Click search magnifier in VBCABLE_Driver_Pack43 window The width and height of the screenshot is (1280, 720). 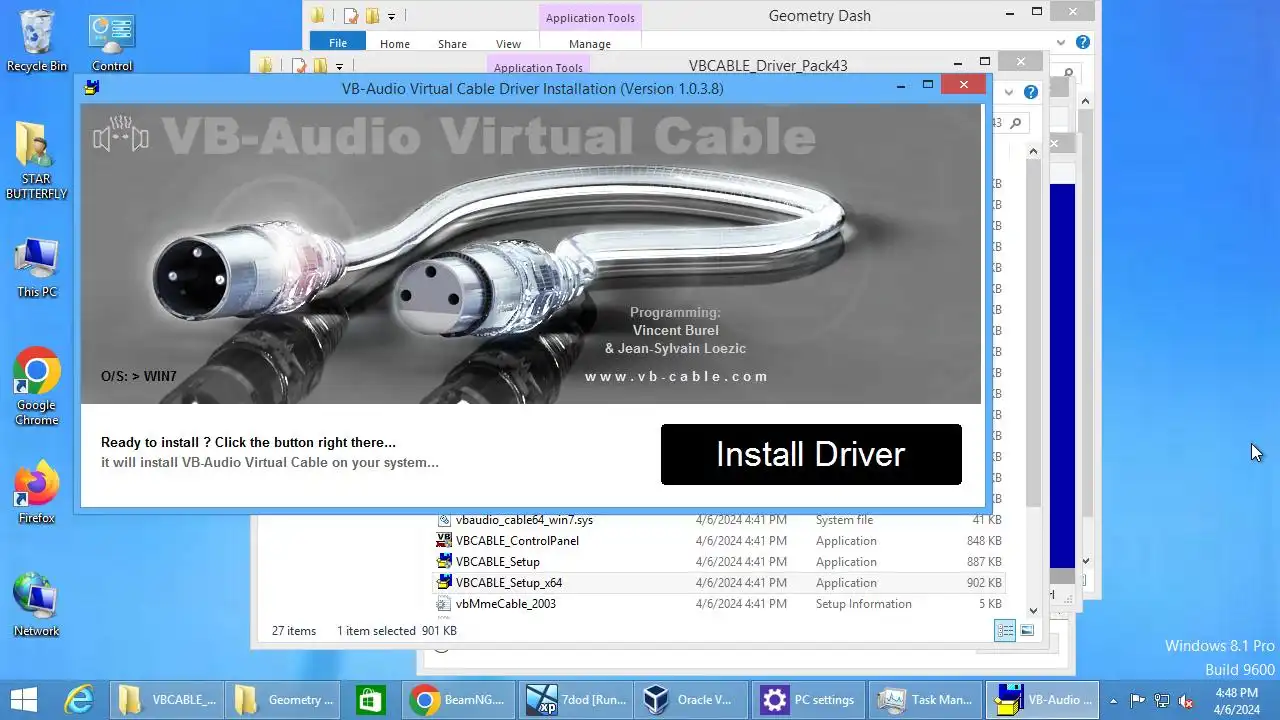[x=1016, y=123]
